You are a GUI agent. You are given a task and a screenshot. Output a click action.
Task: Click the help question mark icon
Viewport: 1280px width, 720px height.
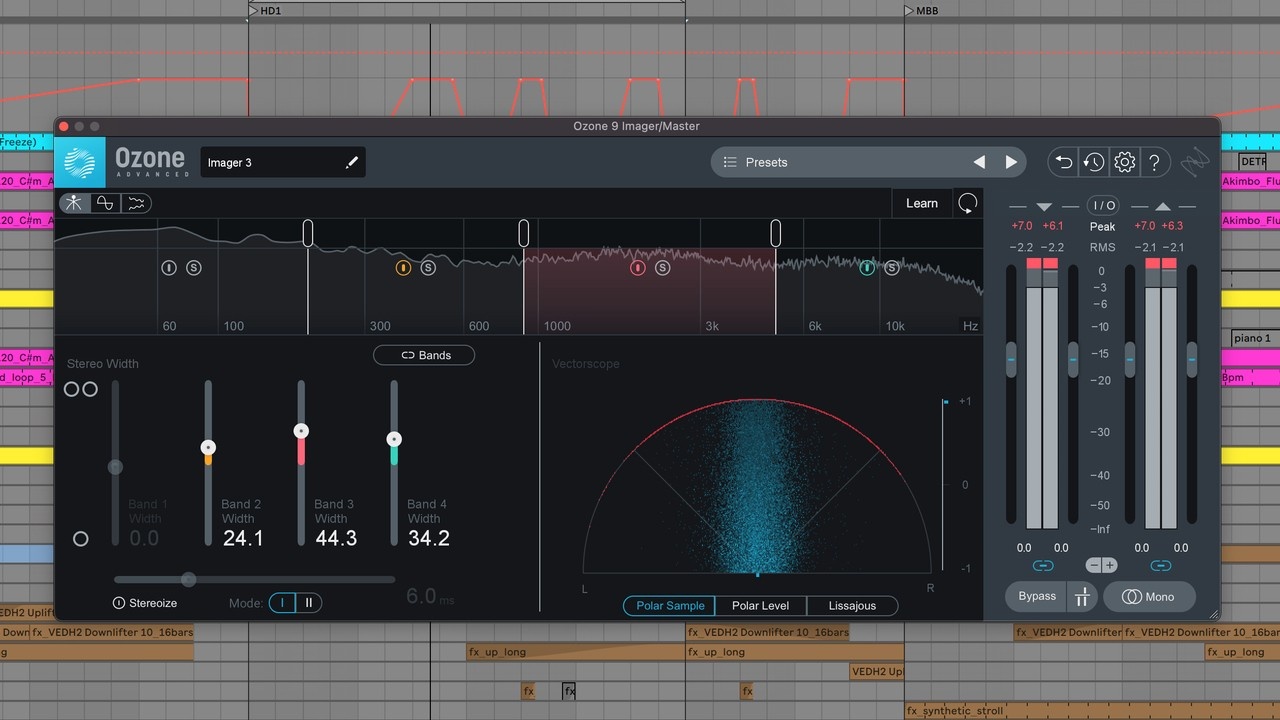point(1154,162)
